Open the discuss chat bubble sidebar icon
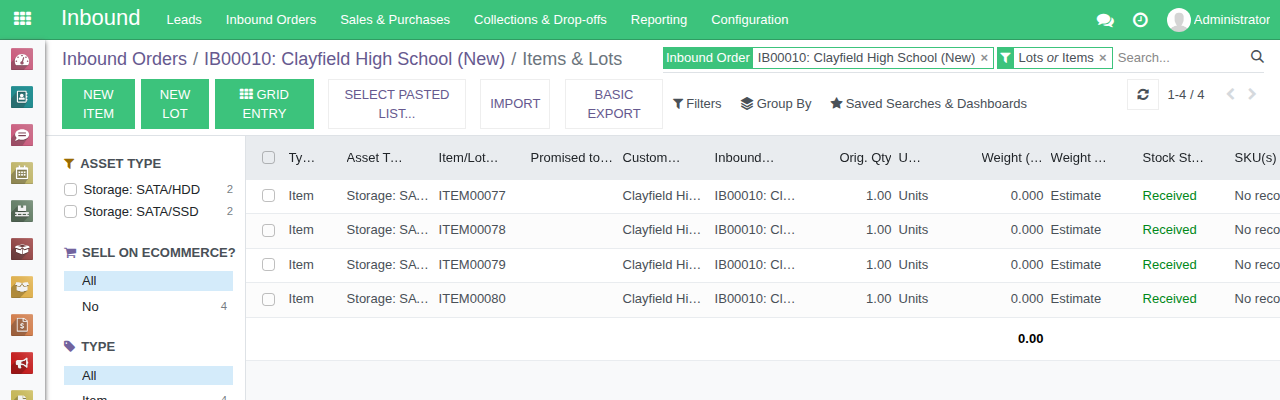1280x400 pixels. (22, 134)
